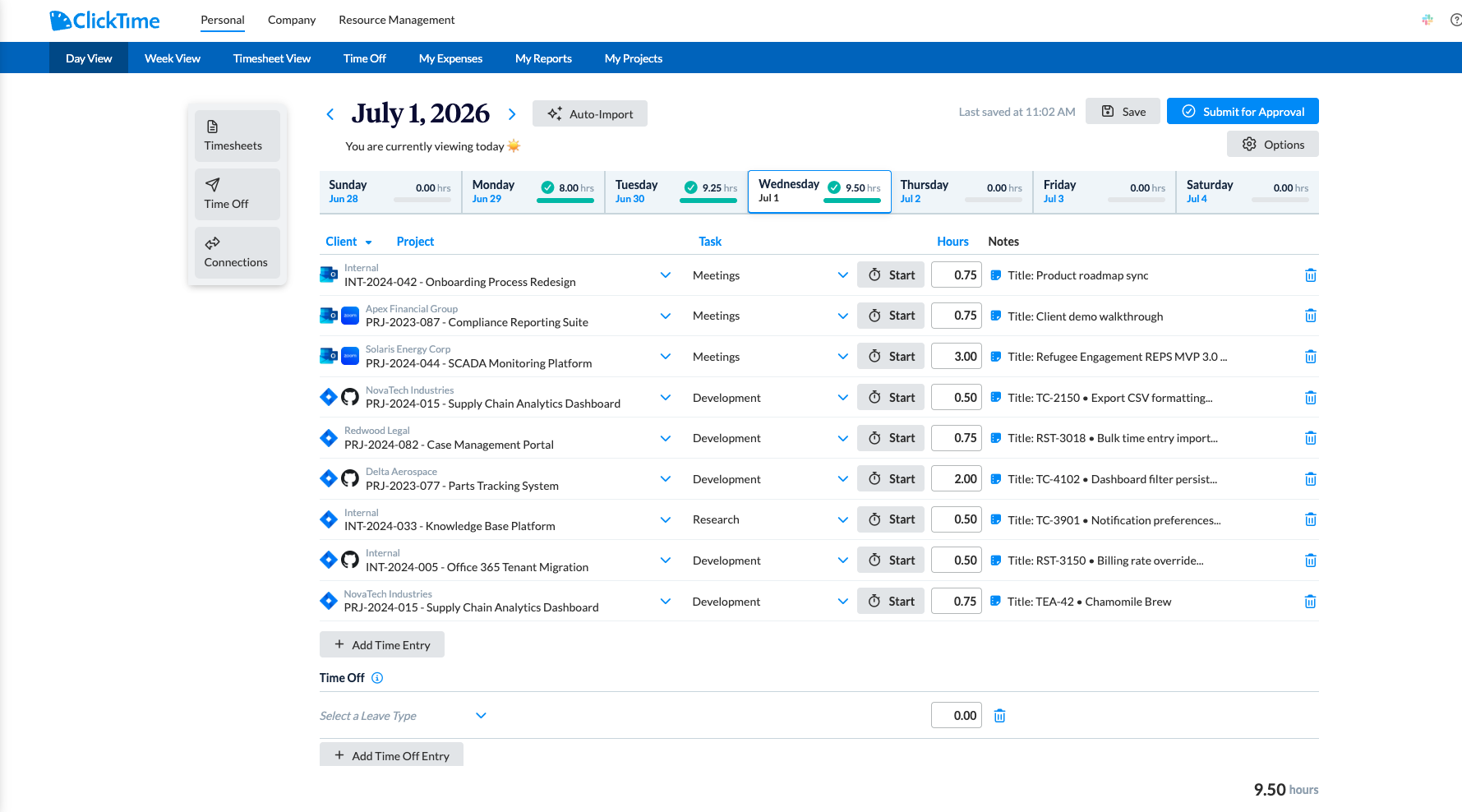Click Jira icon on Case Management Portal row
This screenshot has height=812, width=1462.
tap(329, 438)
